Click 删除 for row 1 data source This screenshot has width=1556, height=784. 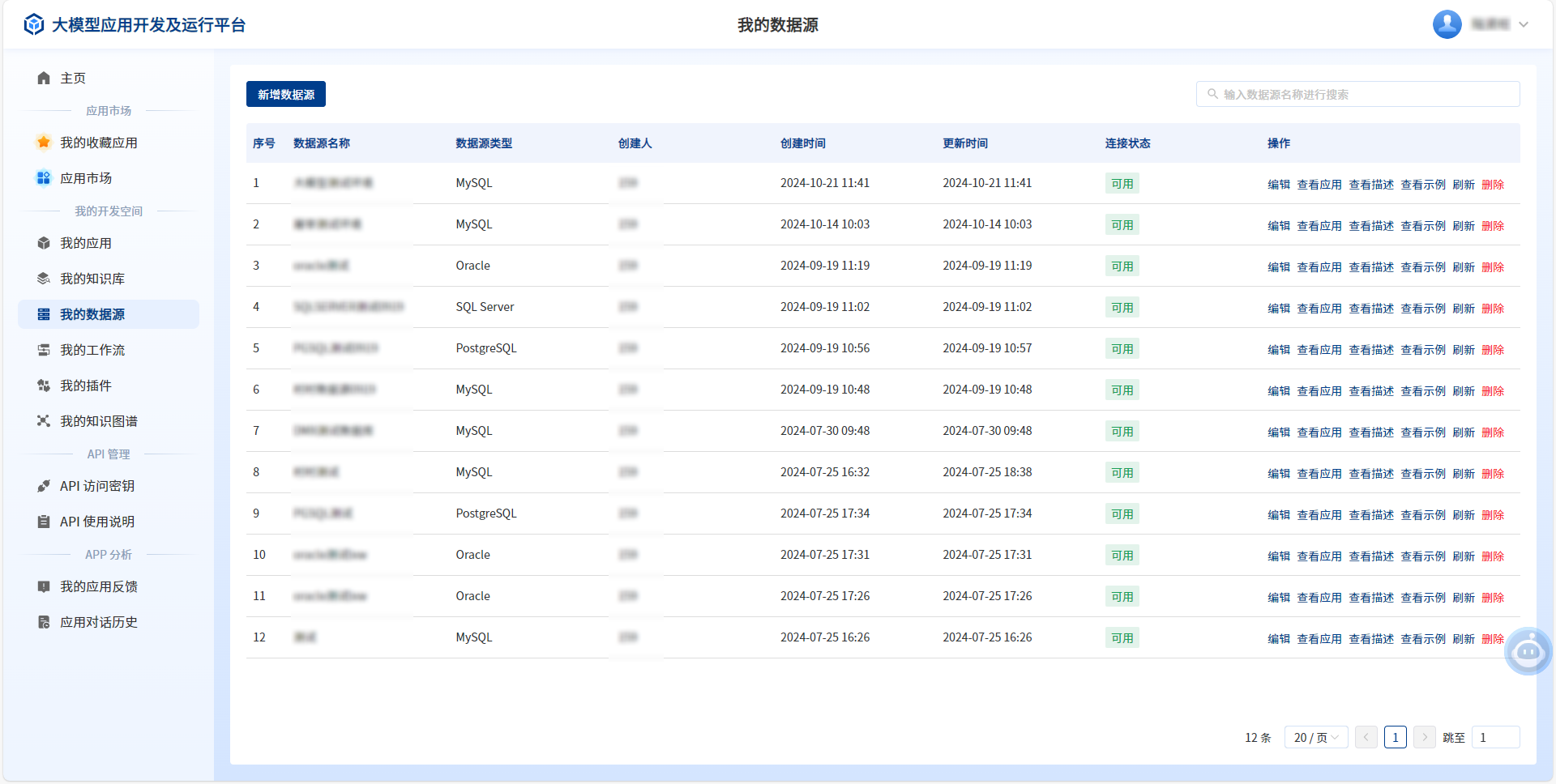pyautogui.click(x=1493, y=185)
